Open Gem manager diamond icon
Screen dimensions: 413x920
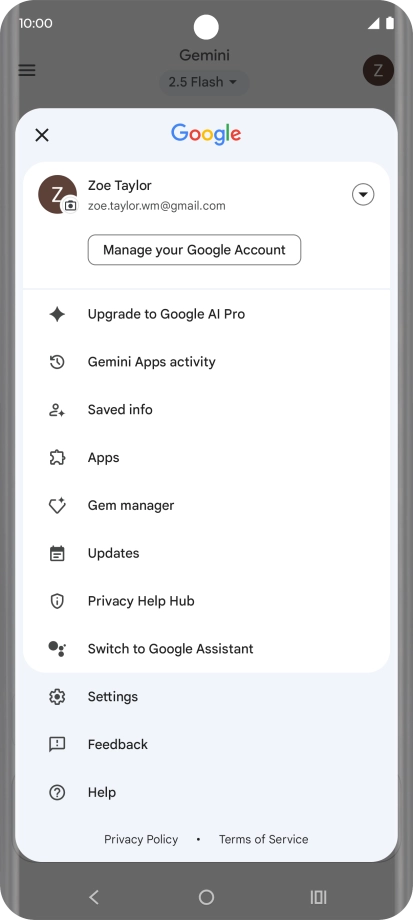(57, 506)
